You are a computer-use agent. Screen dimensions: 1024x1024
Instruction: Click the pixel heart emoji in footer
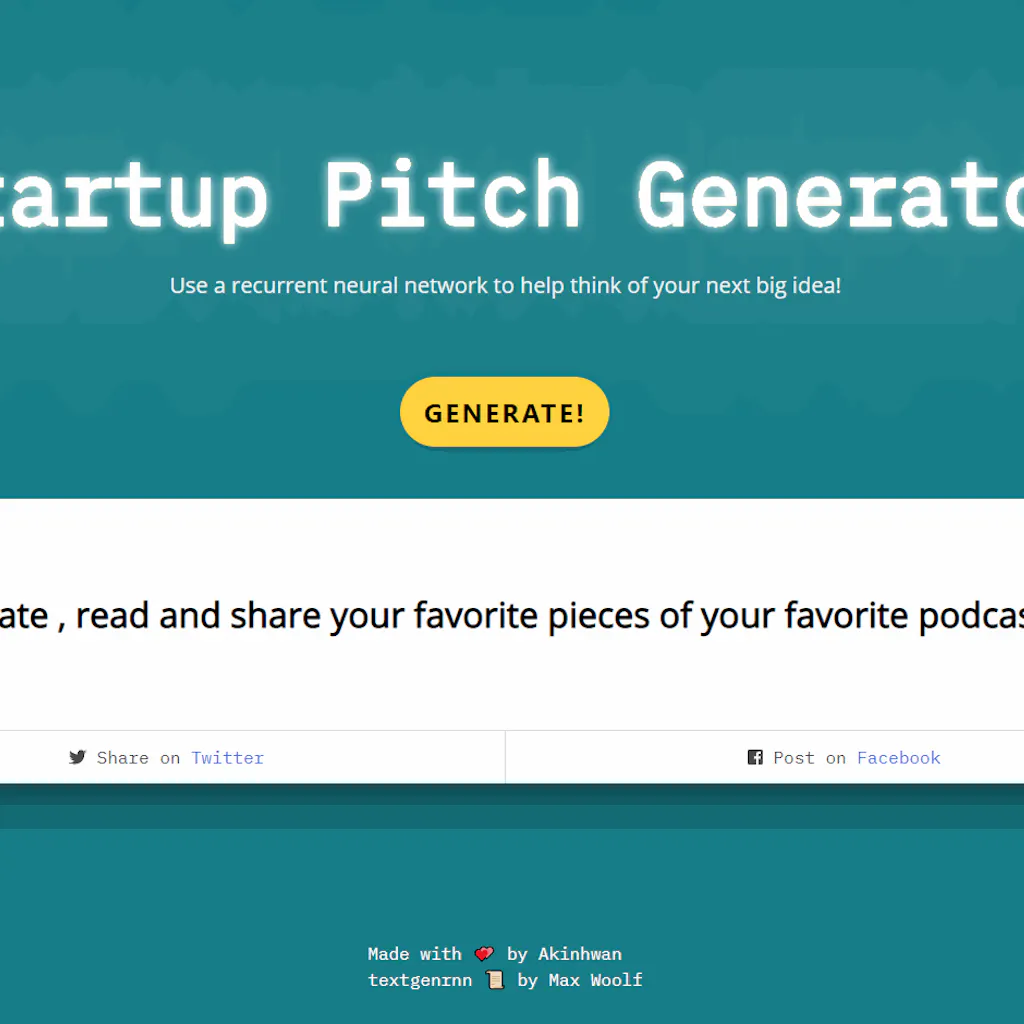[484, 953]
